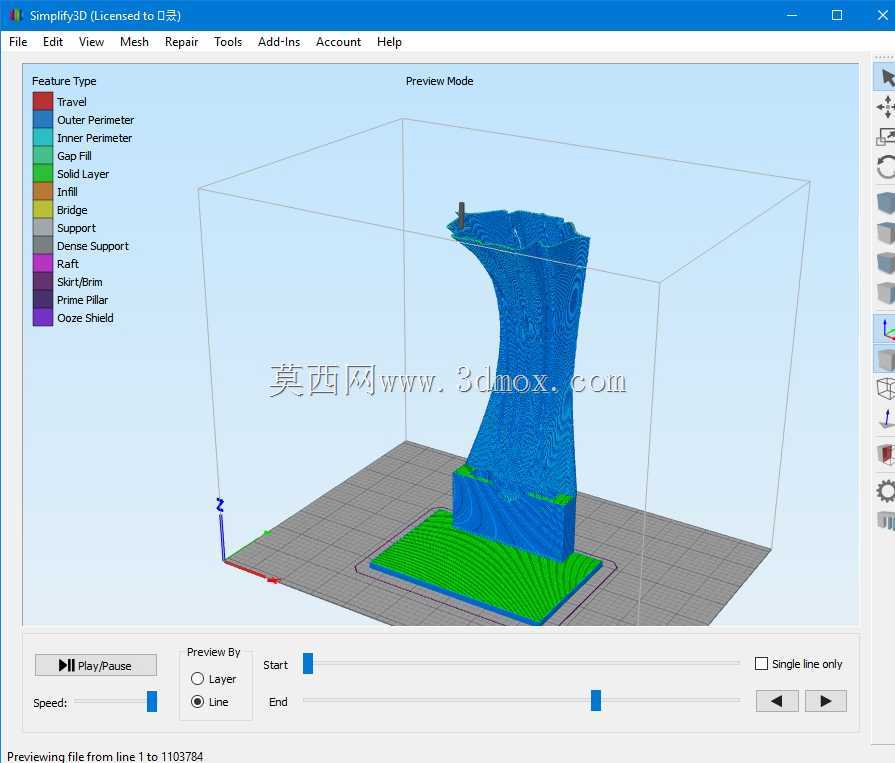The height and width of the screenshot is (763, 895).
Task: Click the tool head nozzle marker on model
Action: [461, 215]
